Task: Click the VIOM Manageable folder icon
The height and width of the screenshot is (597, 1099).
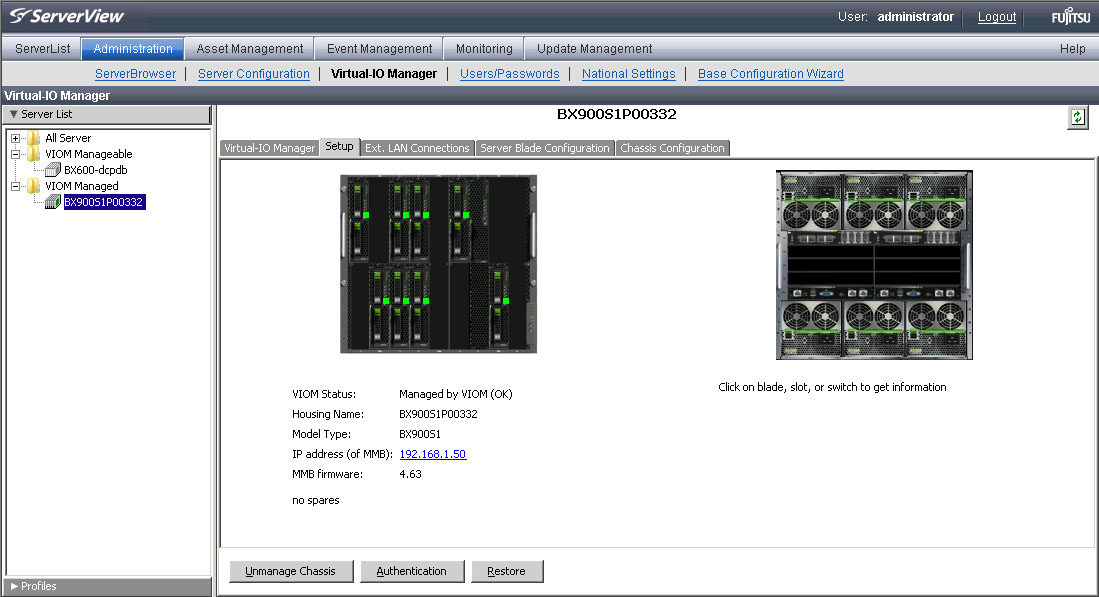Action: [x=33, y=154]
